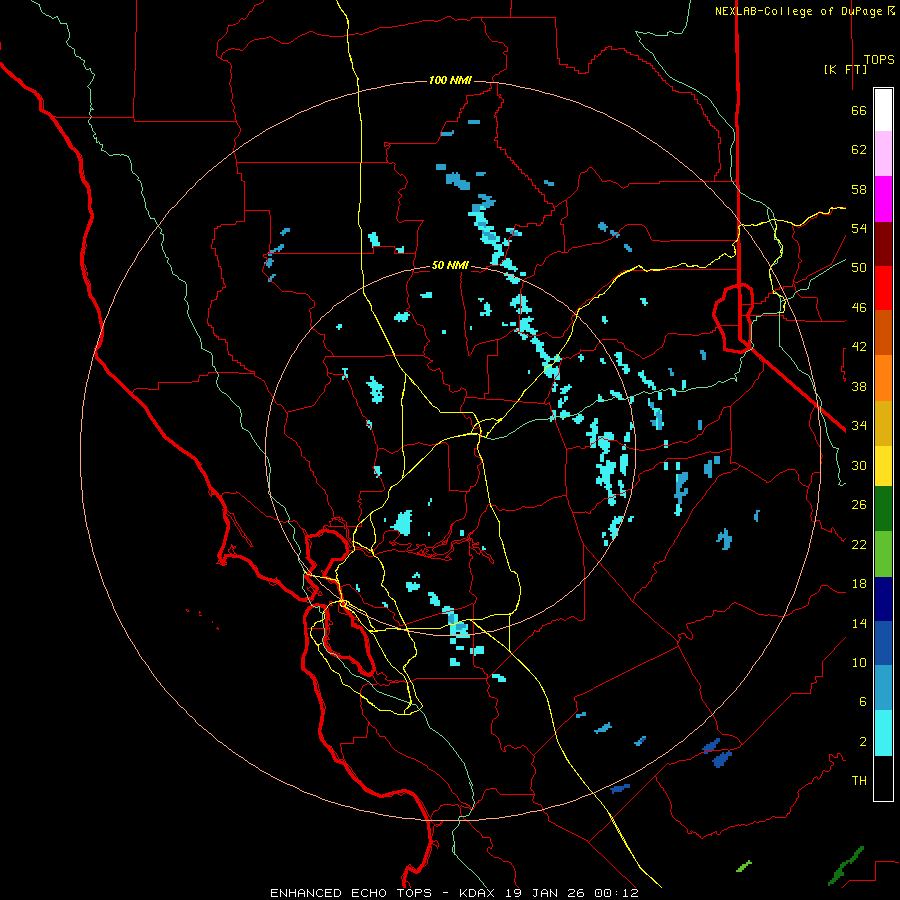The height and width of the screenshot is (900, 900).
Task: Click the dark orange swatch between 42 and 46
Action: coord(883,332)
